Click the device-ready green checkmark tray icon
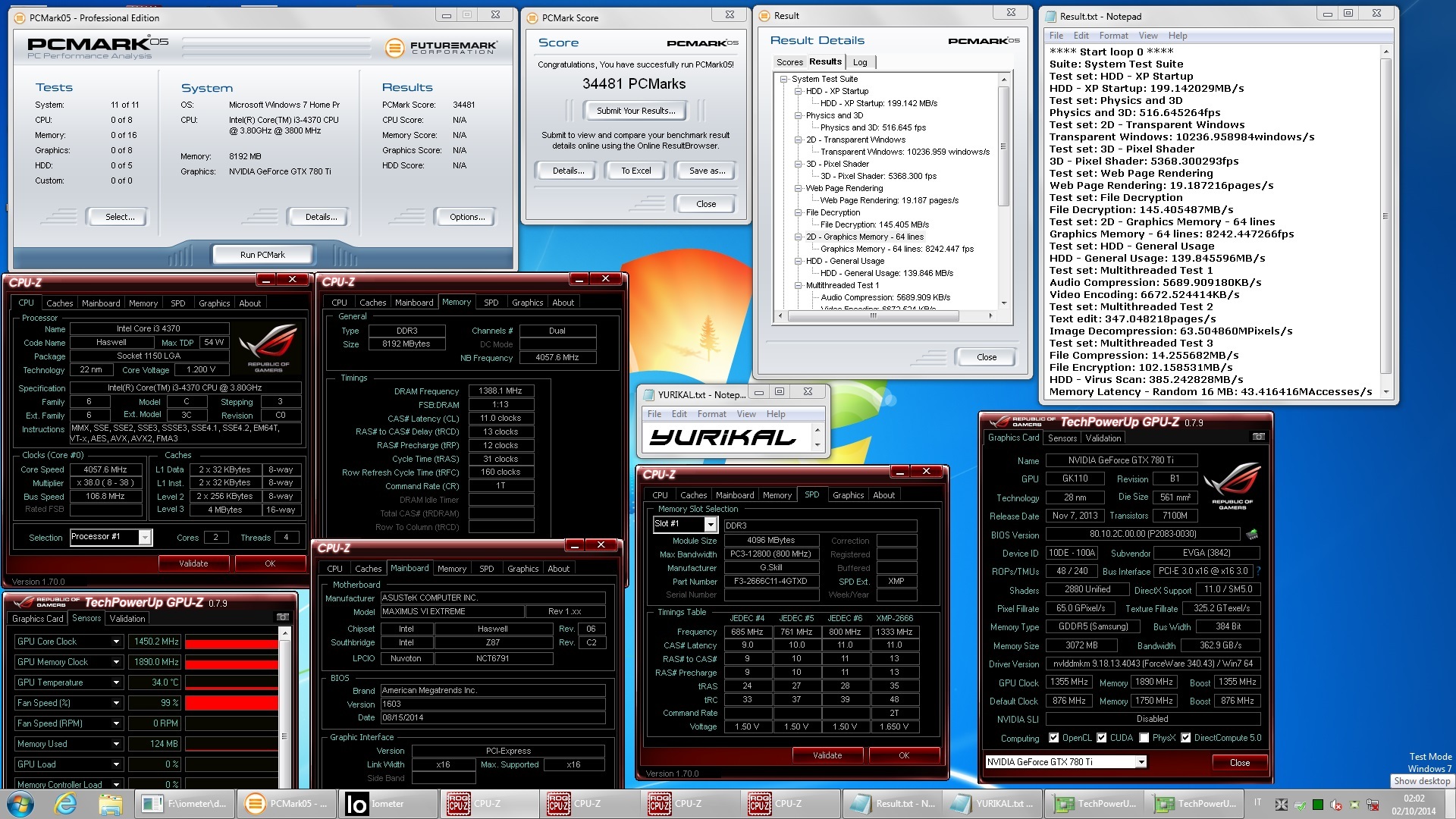The width and height of the screenshot is (1456, 819). [x=1300, y=805]
